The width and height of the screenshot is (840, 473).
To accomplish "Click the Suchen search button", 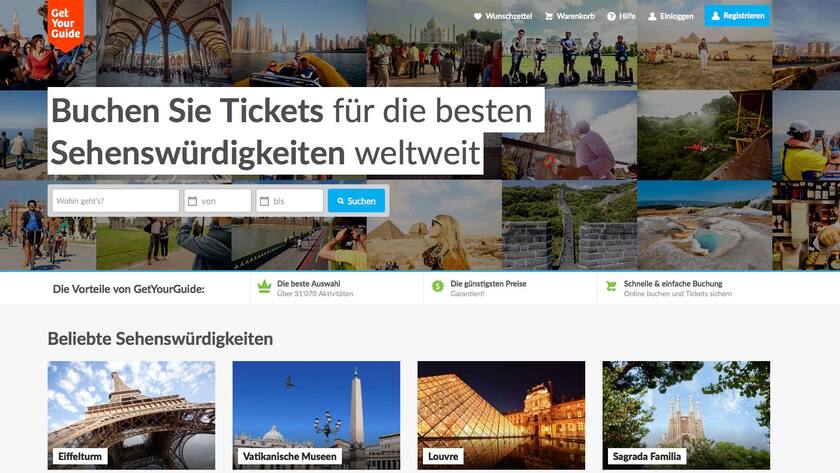I will point(356,201).
